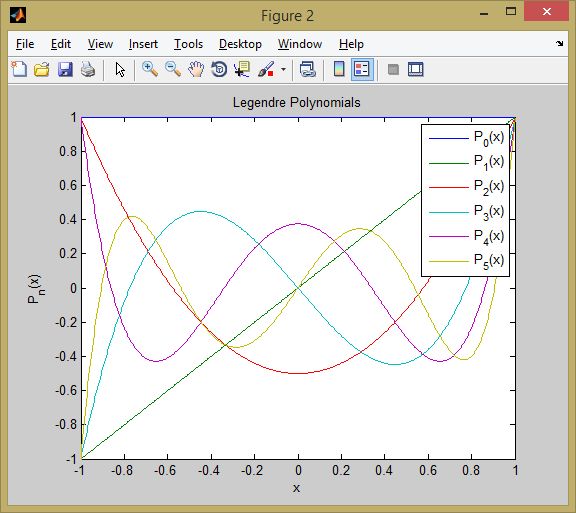This screenshot has width=576, height=513.
Task: Choose the Rotate 3D tool
Action: (219, 69)
